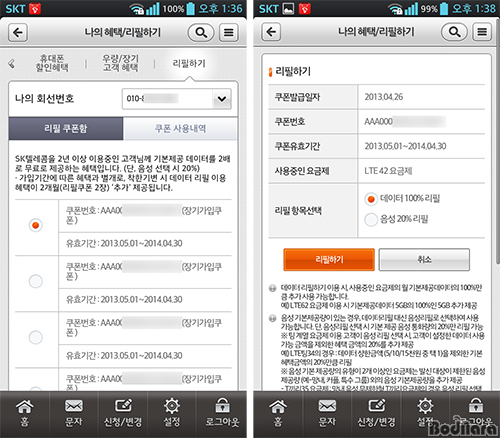
Task: Open 설정 settings in right bottom bar
Action: (425, 413)
